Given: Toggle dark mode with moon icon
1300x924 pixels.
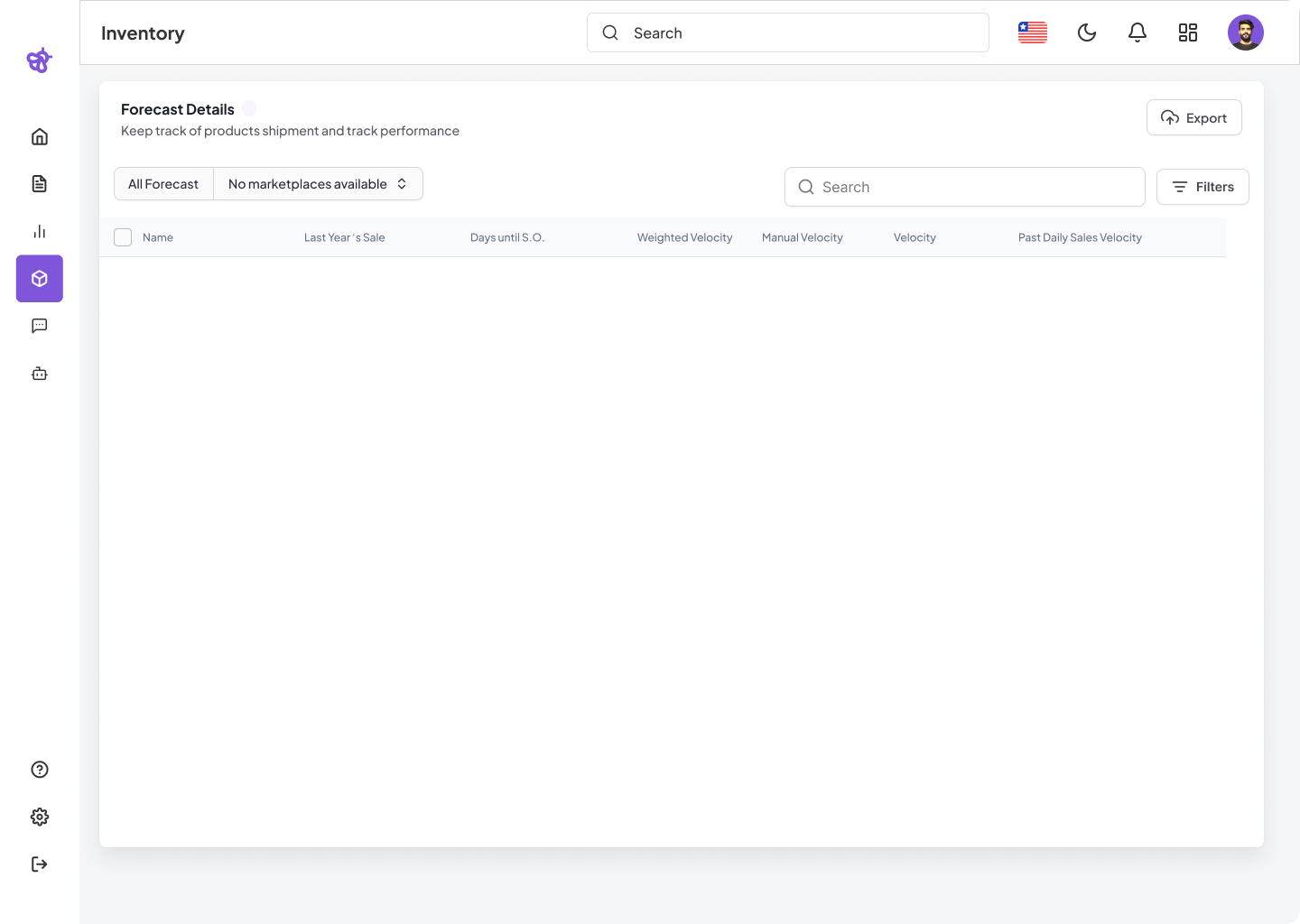Looking at the screenshot, I should point(1087,33).
